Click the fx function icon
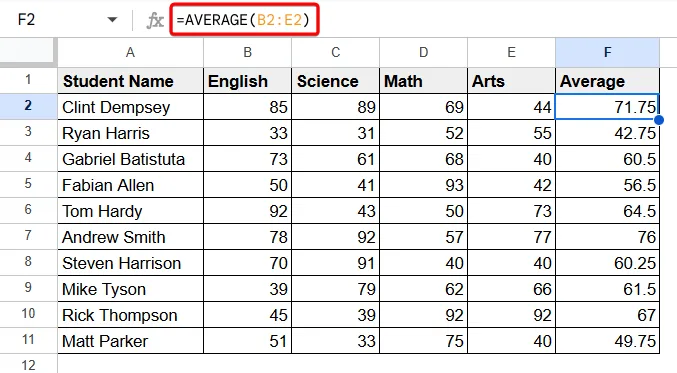Viewport: 677px width, 373px height. 155,20
